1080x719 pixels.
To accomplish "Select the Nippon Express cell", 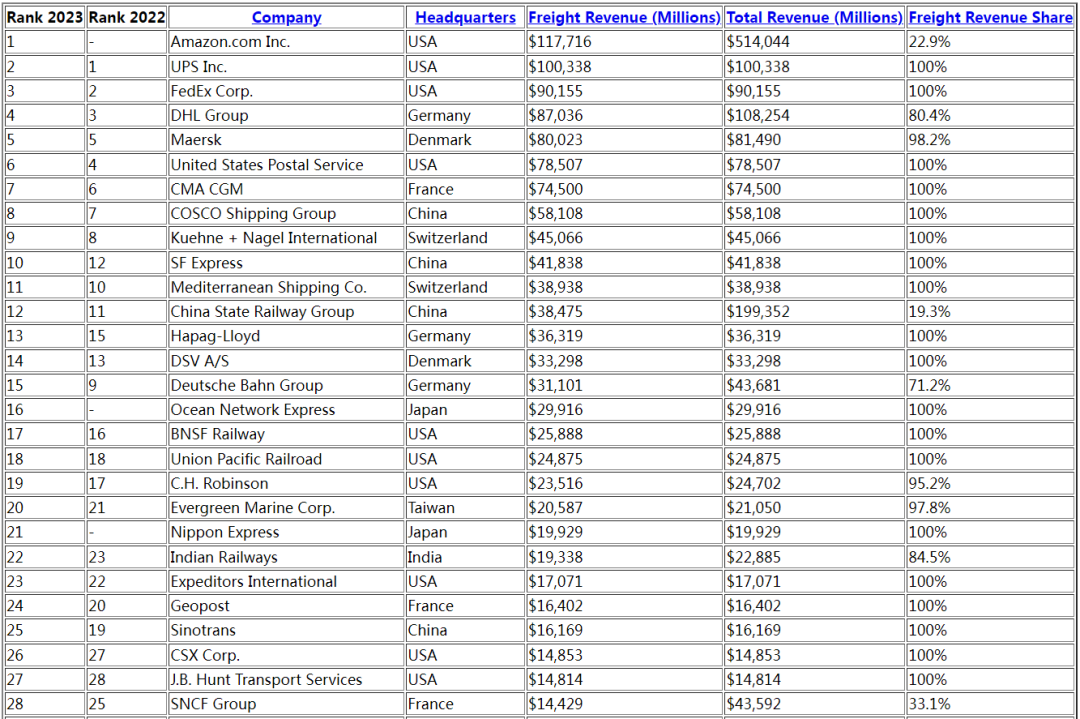I will (x=287, y=532).
